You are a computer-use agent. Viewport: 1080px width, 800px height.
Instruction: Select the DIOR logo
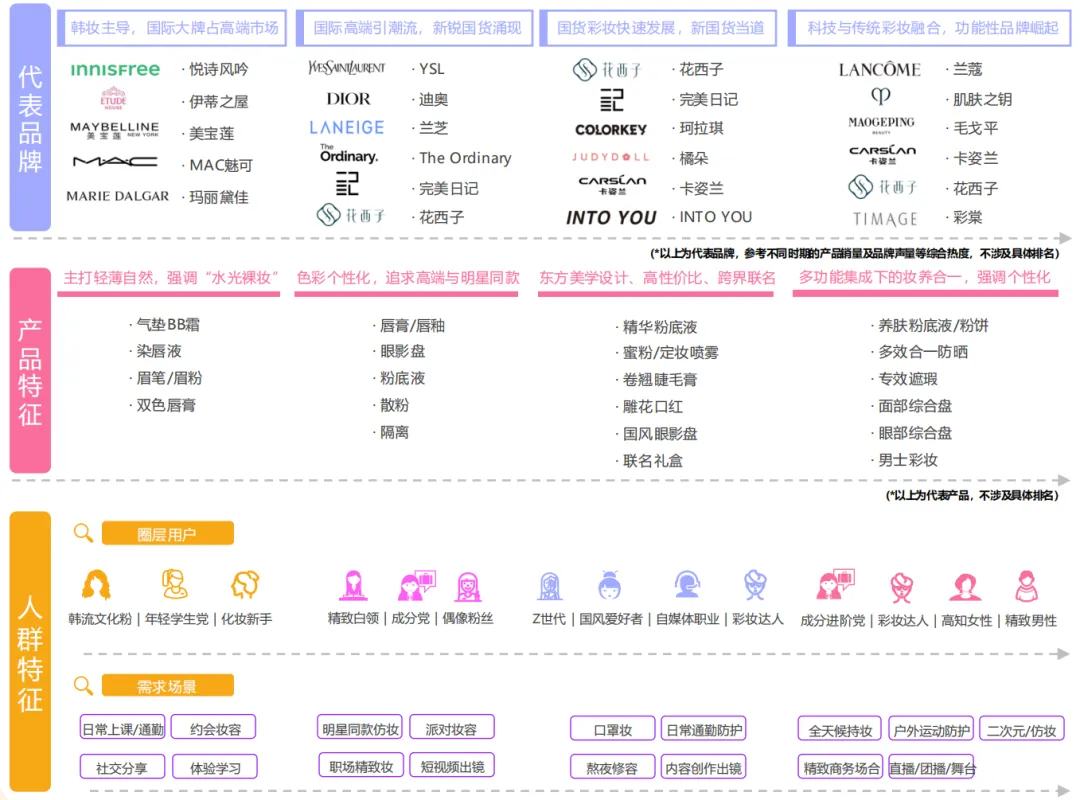348,99
